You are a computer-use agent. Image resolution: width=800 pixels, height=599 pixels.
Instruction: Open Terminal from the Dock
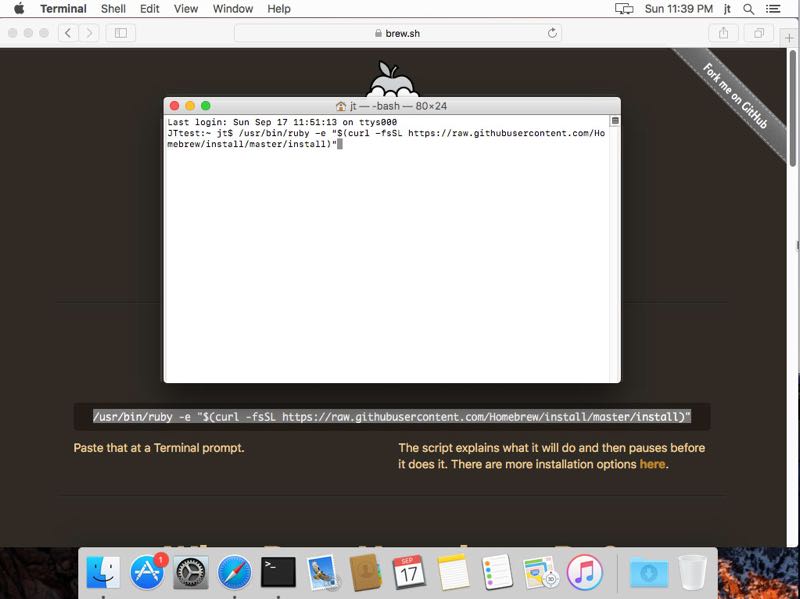coord(278,571)
